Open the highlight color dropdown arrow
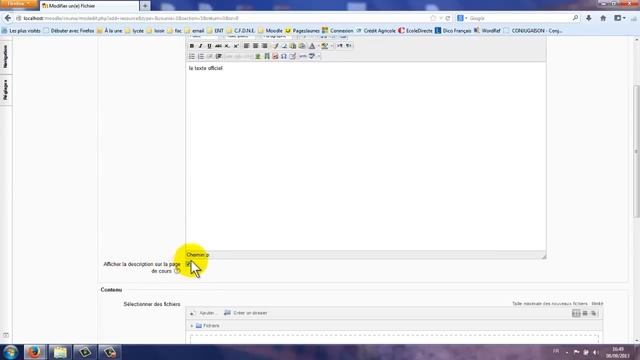 331,46
